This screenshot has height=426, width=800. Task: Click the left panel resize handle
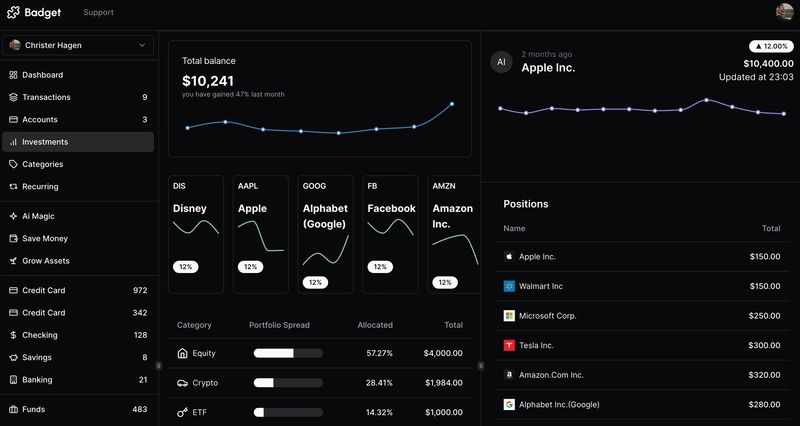click(159, 365)
